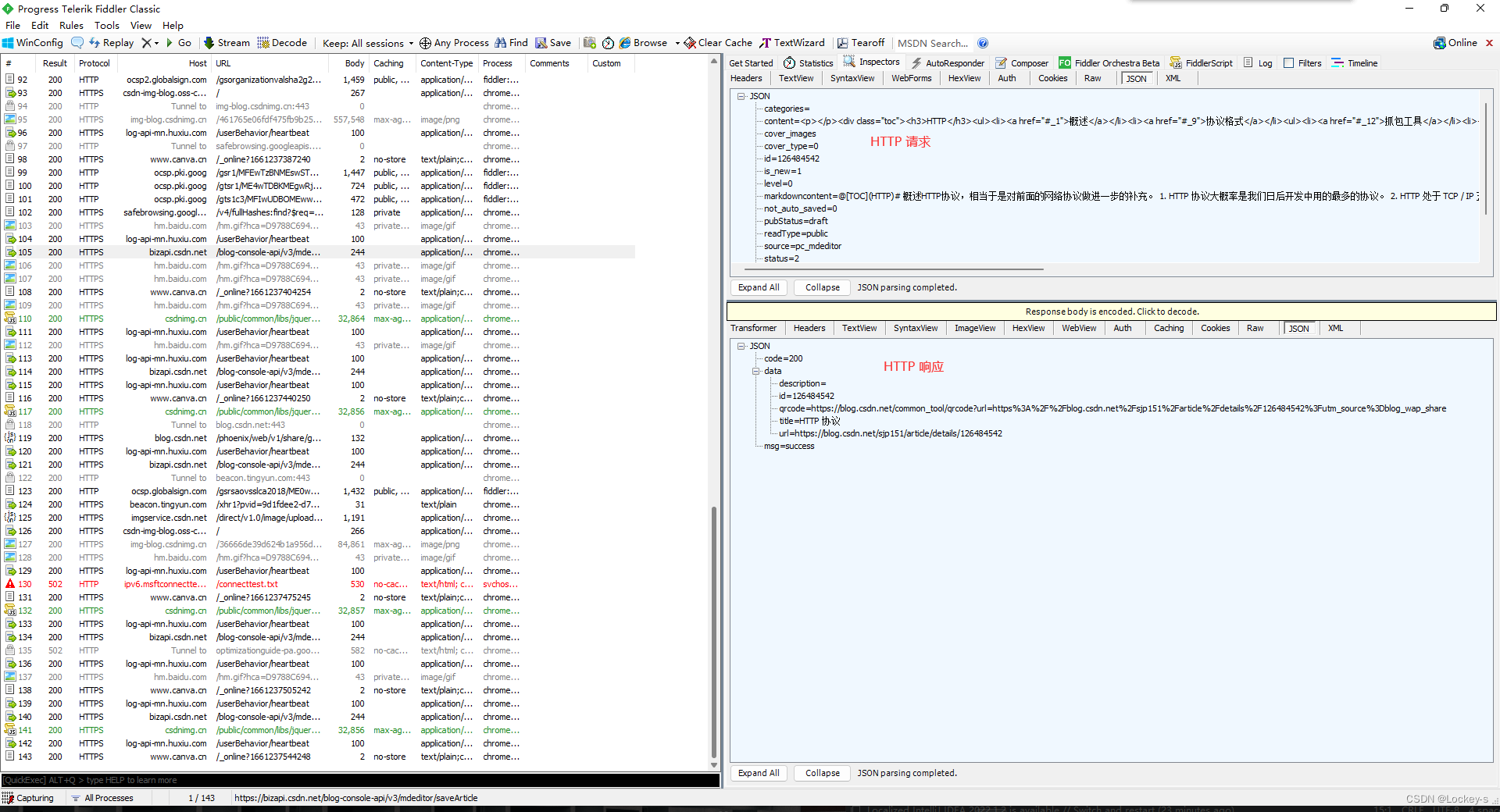Collapse the response JSON root node
This screenshot has width=1500, height=812.
coord(741,346)
